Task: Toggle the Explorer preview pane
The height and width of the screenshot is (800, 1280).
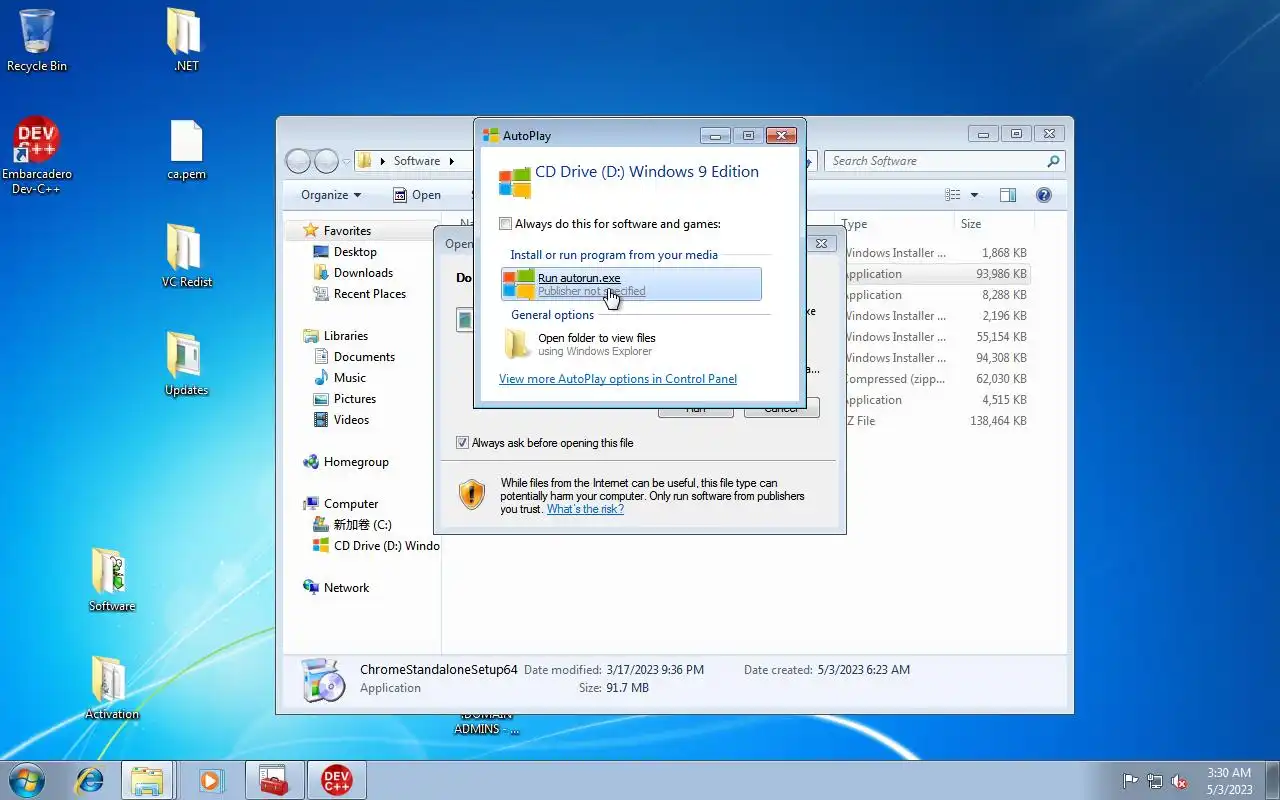Action: coord(1008,195)
